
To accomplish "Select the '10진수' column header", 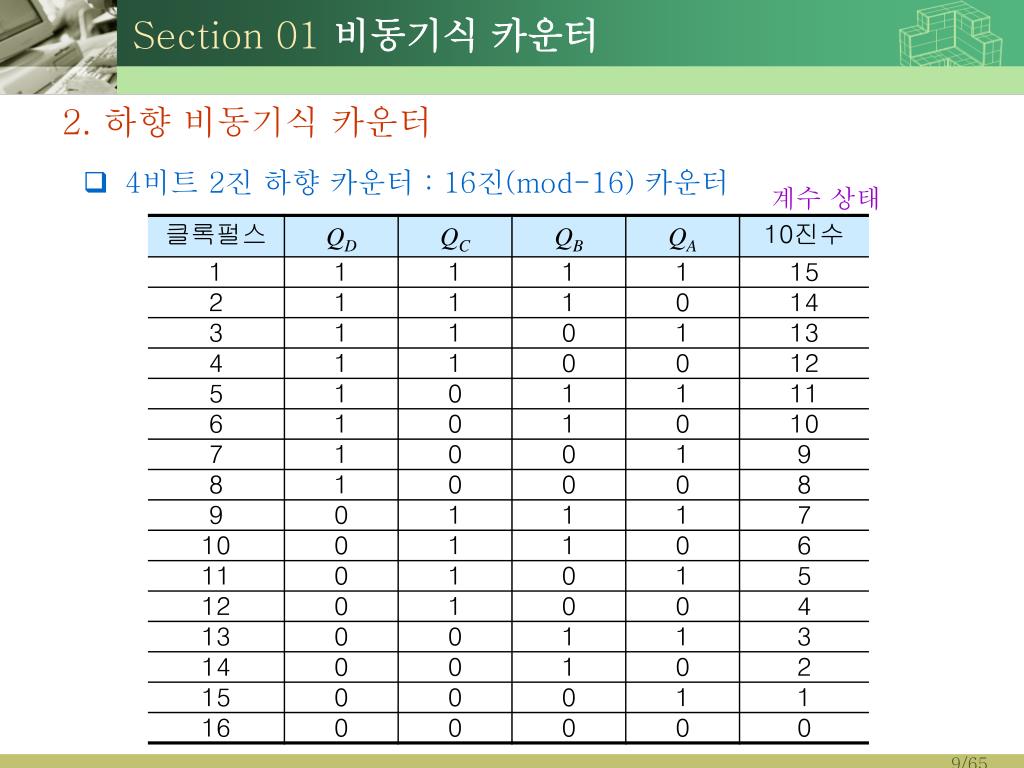I will [x=804, y=234].
